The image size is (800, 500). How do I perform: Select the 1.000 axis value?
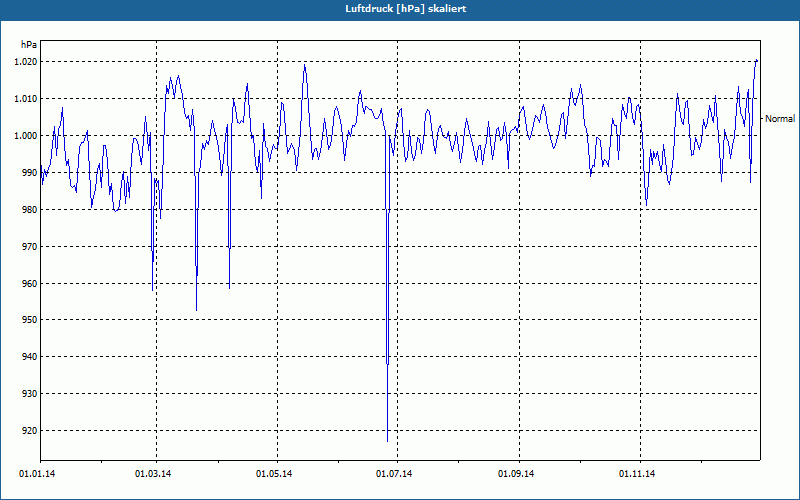pos(26,136)
